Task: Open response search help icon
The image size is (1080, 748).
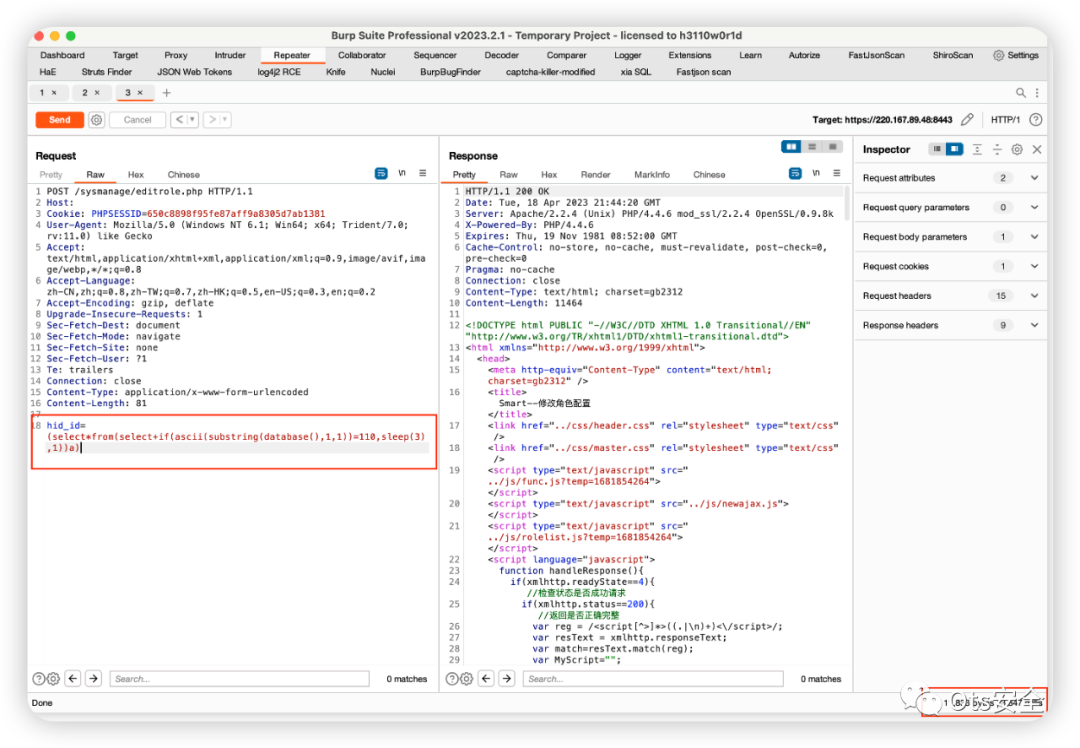Action: [452, 679]
